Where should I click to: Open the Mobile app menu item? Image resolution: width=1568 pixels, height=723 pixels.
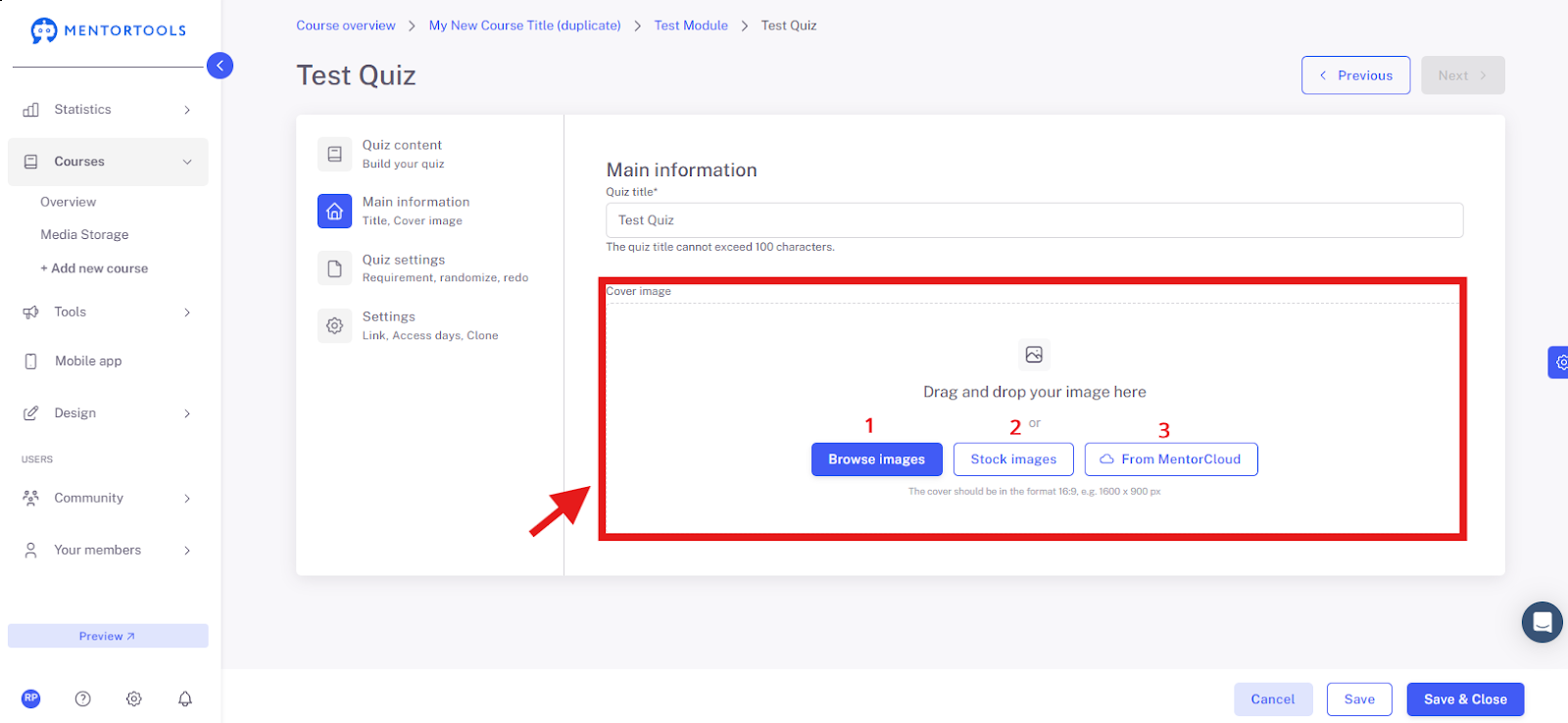88,361
